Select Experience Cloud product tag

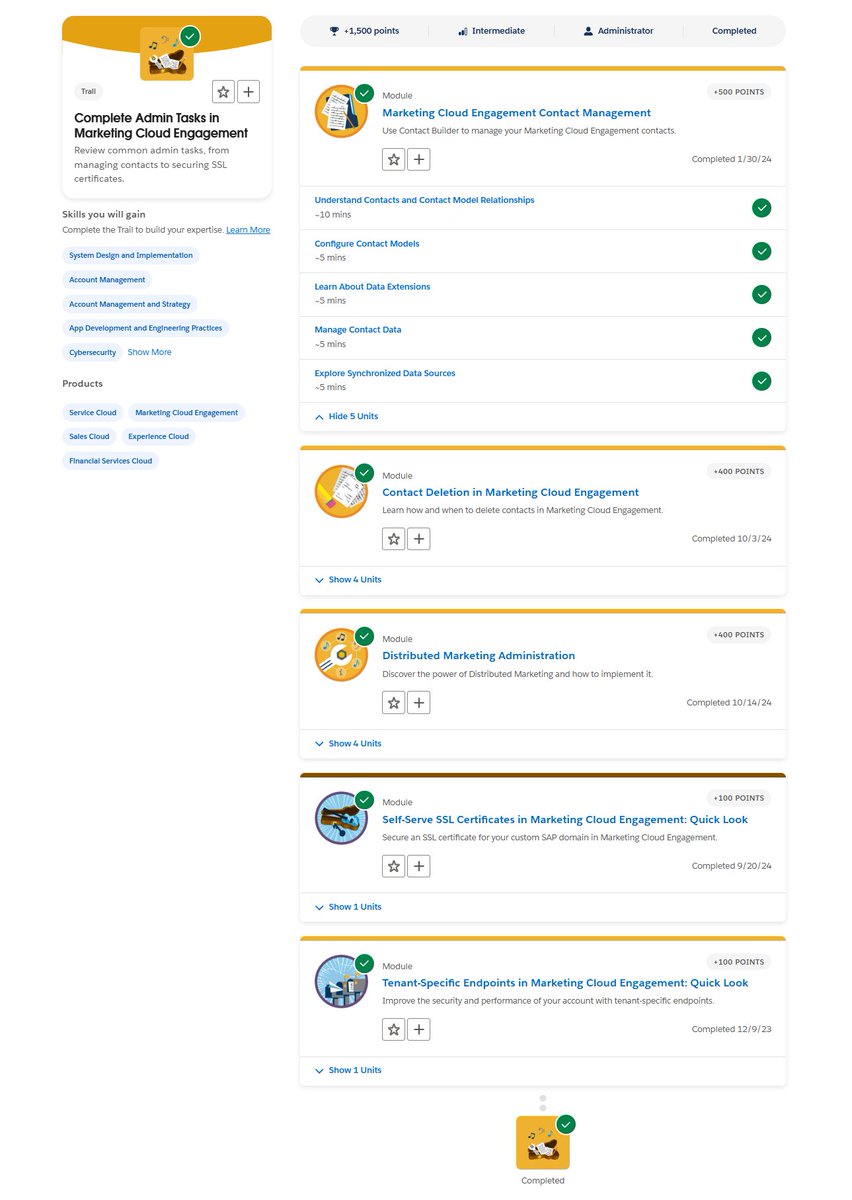click(x=158, y=436)
